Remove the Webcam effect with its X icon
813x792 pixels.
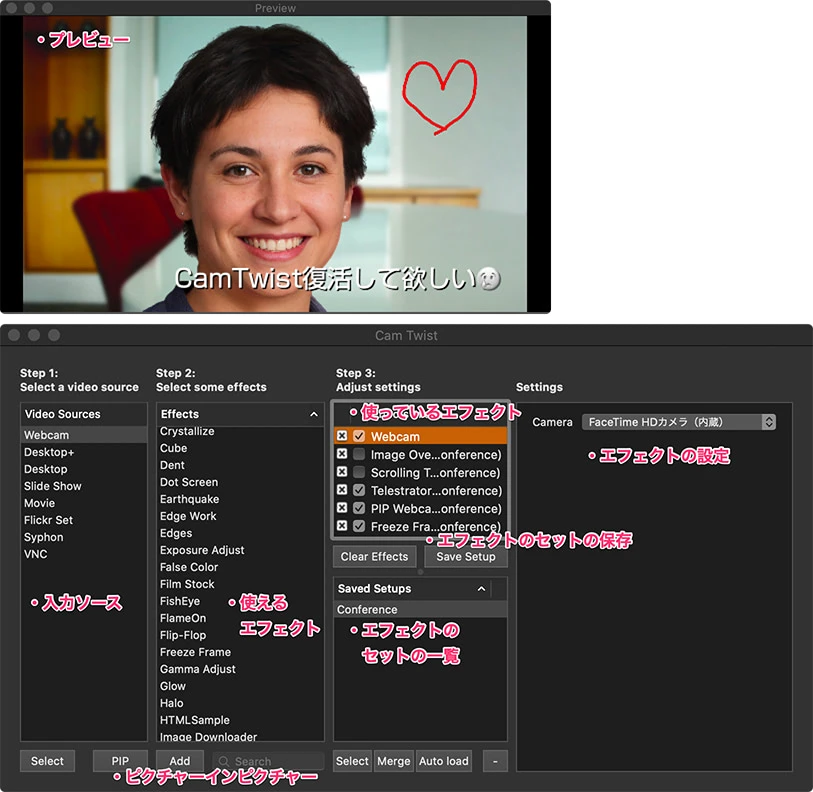[x=342, y=437]
